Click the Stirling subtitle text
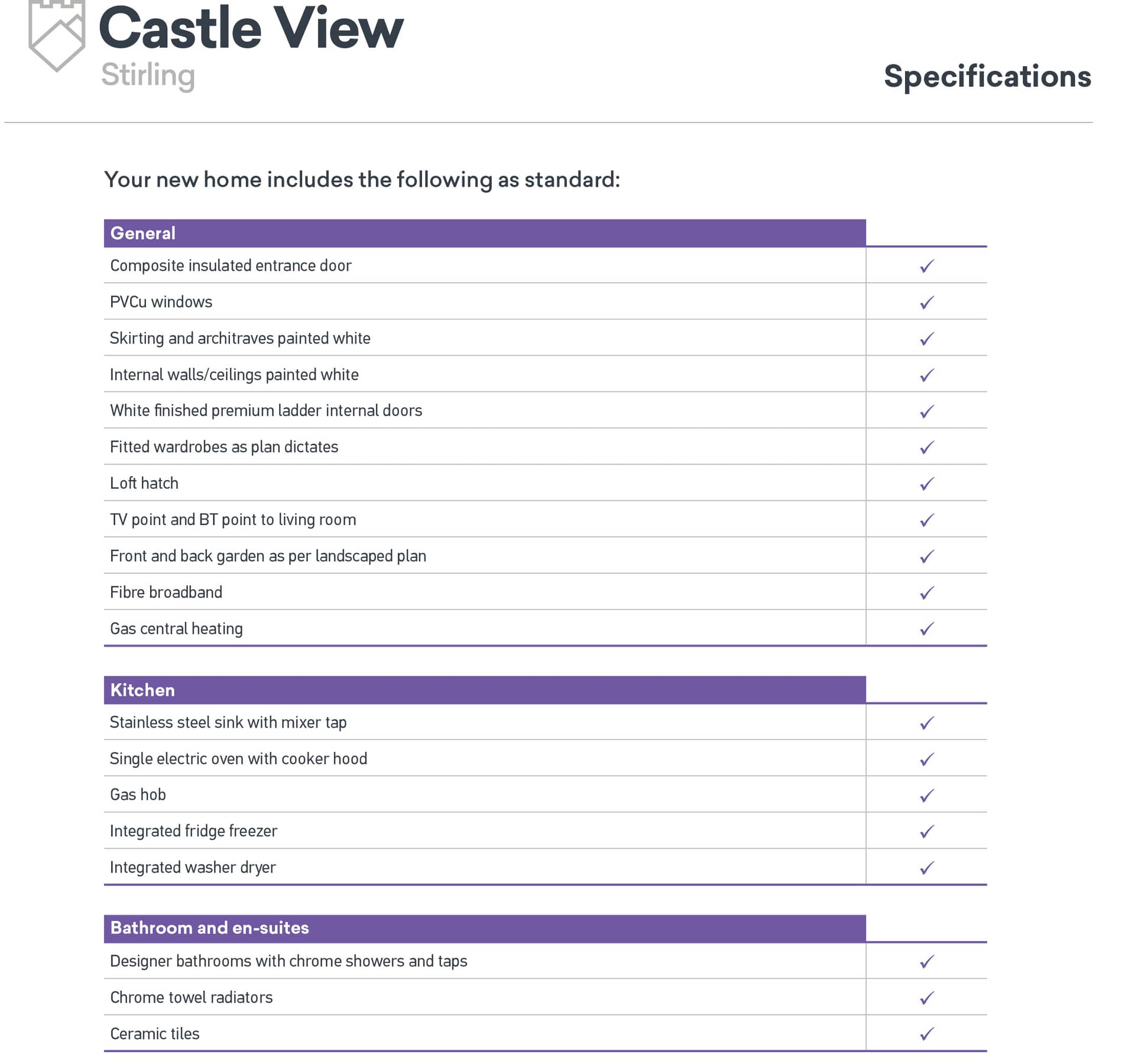The height and width of the screenshot is (1064, 1135). coord(148,76)
